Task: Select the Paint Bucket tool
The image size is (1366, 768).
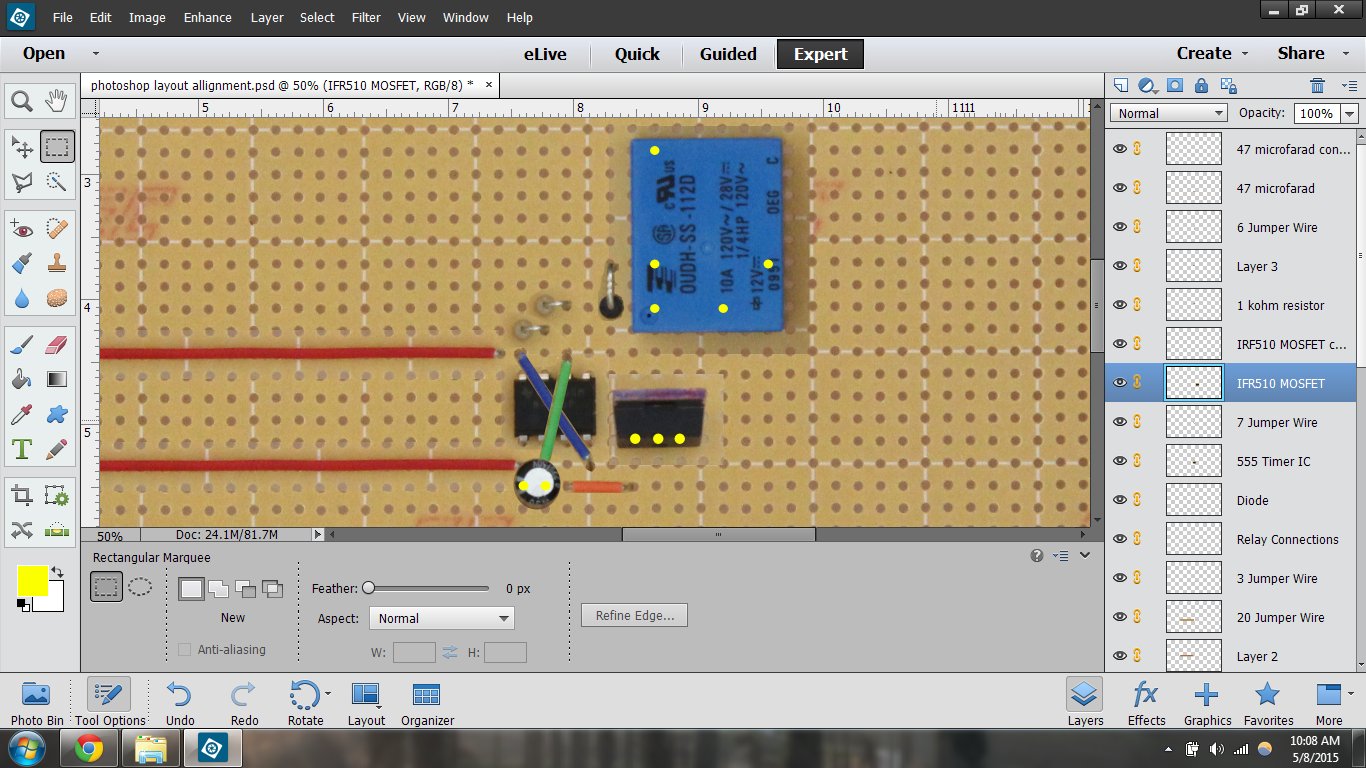Action: point(22,380)
